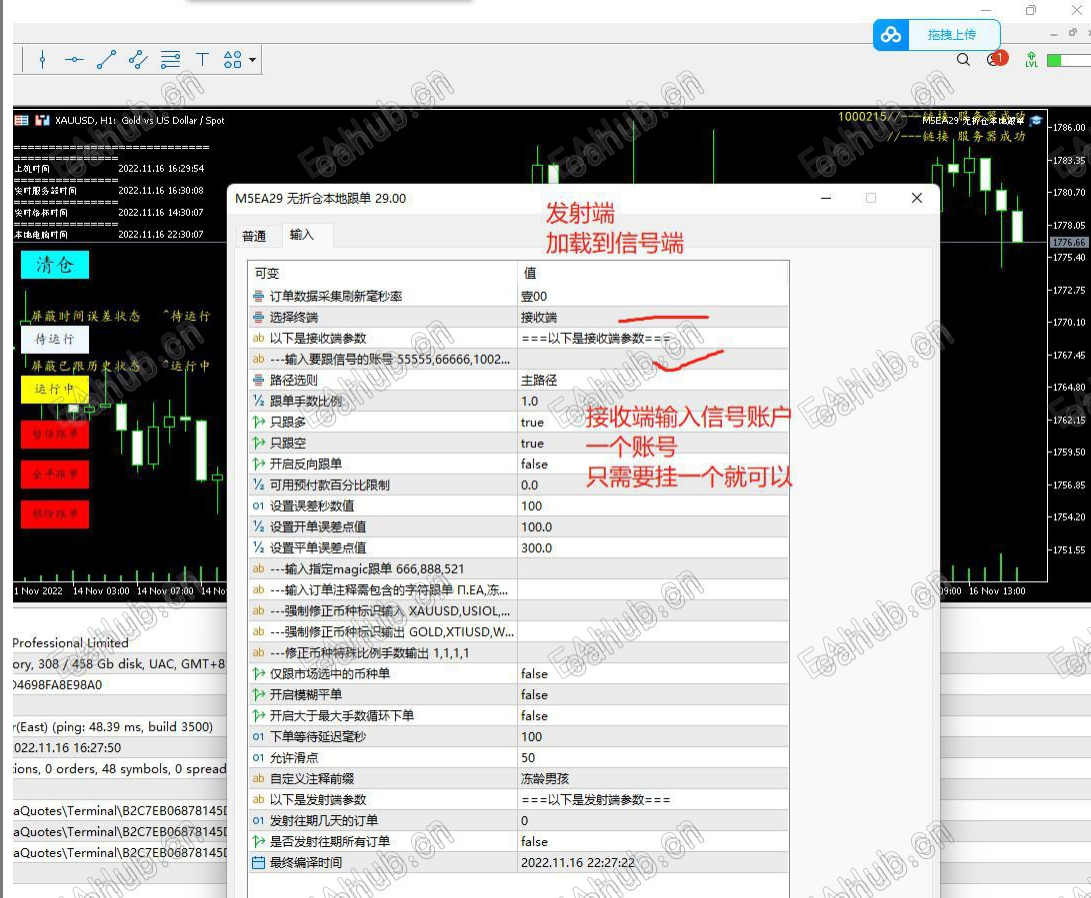Click the second red button on chart

(x=55, y=474)
